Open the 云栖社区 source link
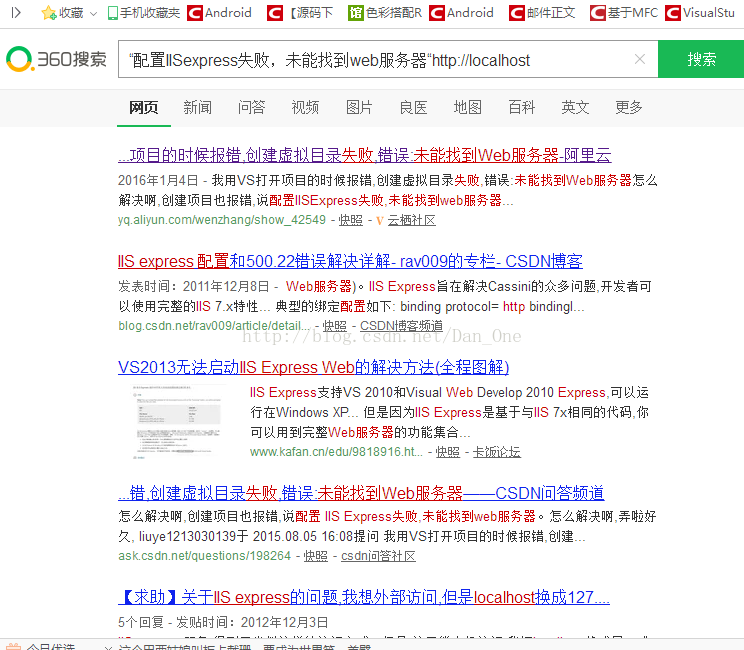The height and width of the screenshot is (650, 744). 411,220
